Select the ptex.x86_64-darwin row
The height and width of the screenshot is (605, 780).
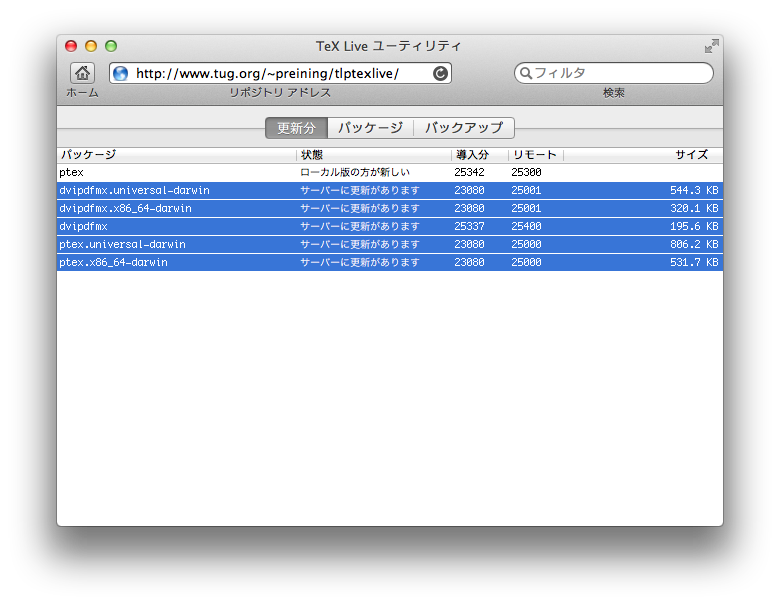390,262
